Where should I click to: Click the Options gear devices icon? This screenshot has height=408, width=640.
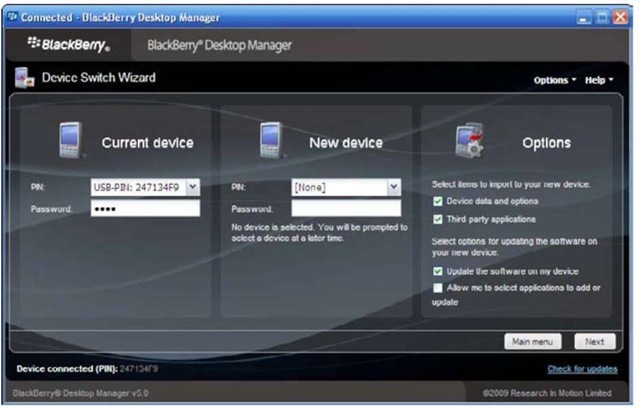click(470, 140)
